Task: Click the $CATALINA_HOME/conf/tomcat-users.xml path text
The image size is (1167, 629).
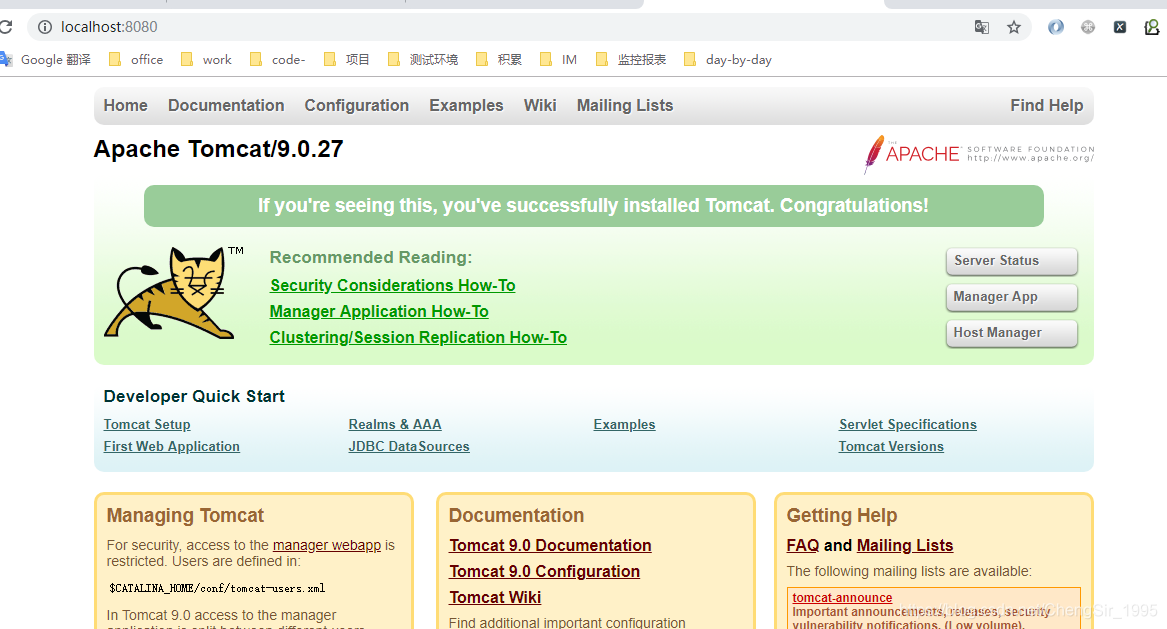Action: point(217,589)
